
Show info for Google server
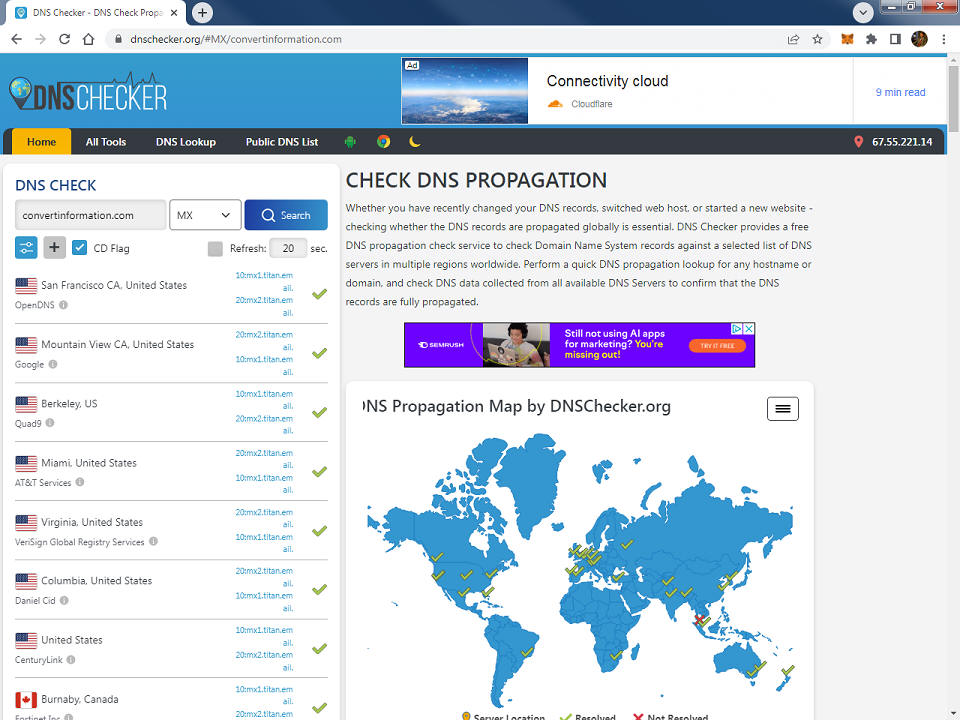(53, 364)
